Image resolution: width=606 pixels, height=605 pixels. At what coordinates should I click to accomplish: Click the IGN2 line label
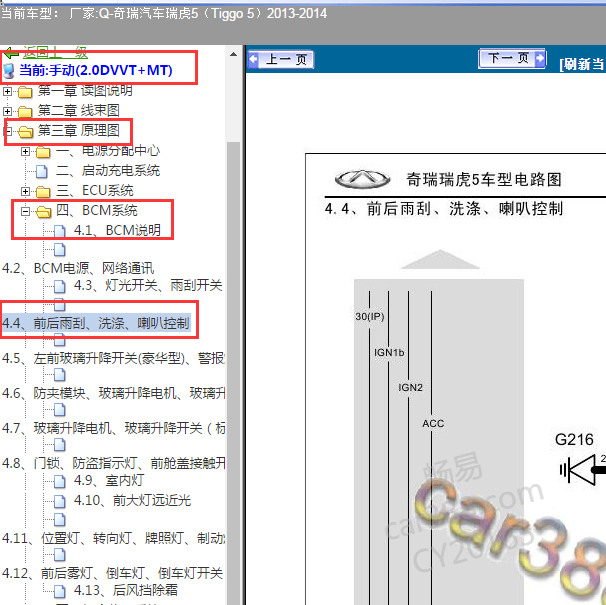[410, 387]
